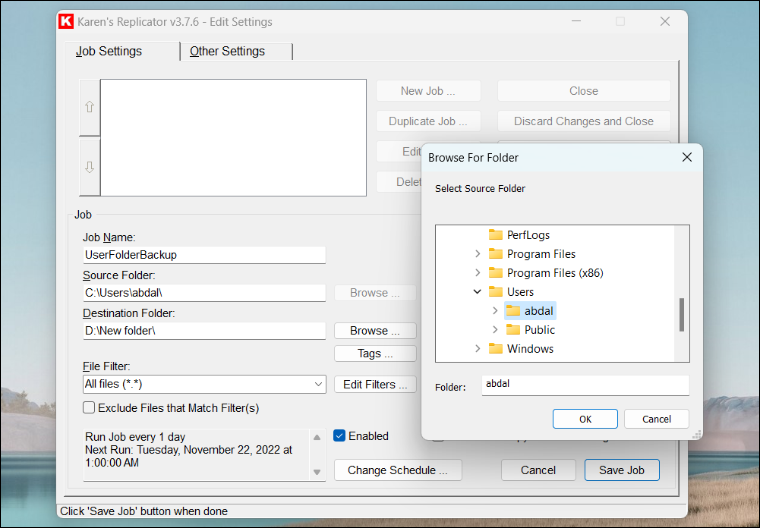Click the folder tree scrollbar thumb
This screenshot has height=528, width=760.
[681, 315]
